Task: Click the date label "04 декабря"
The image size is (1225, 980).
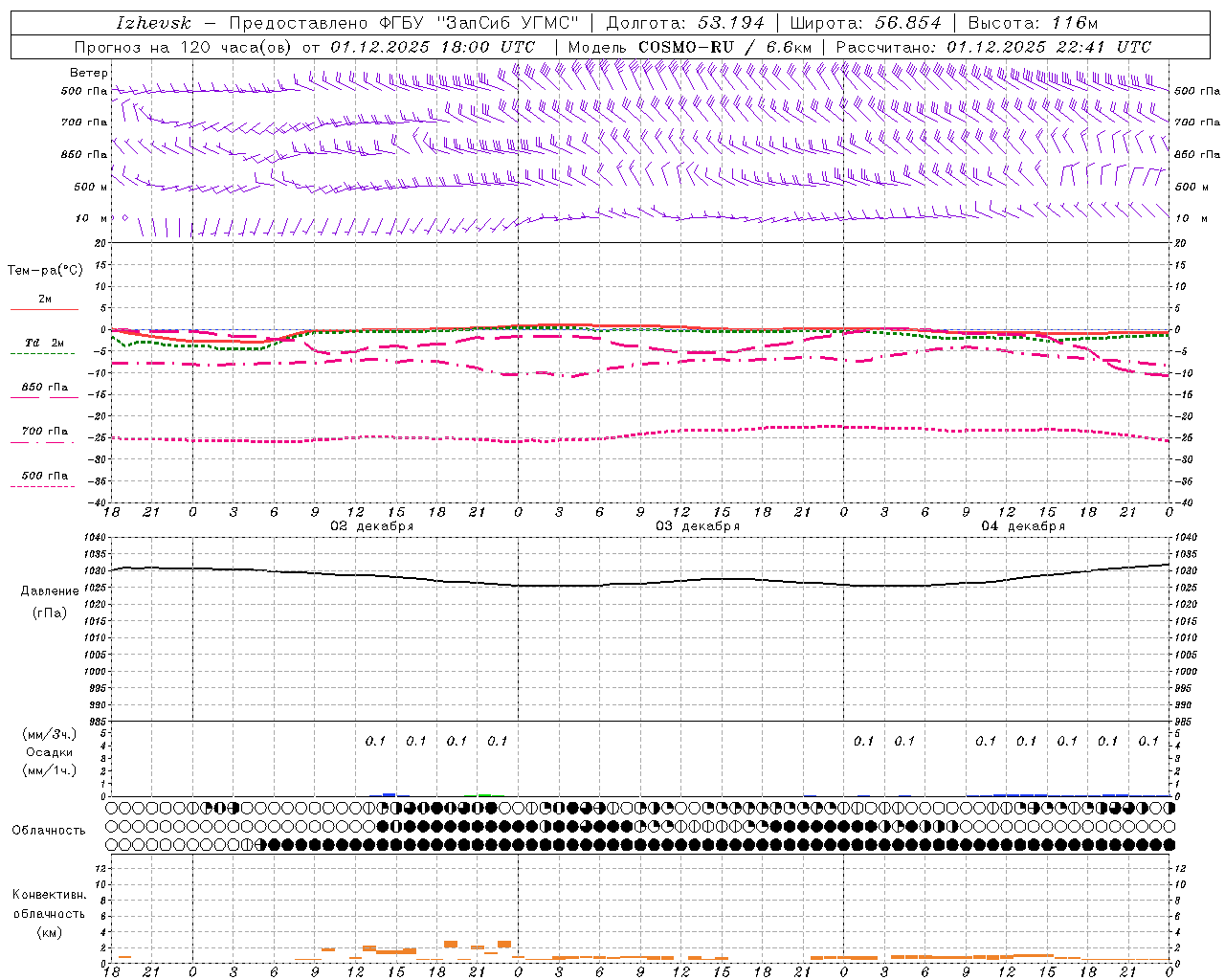Action: point(1022,526)
